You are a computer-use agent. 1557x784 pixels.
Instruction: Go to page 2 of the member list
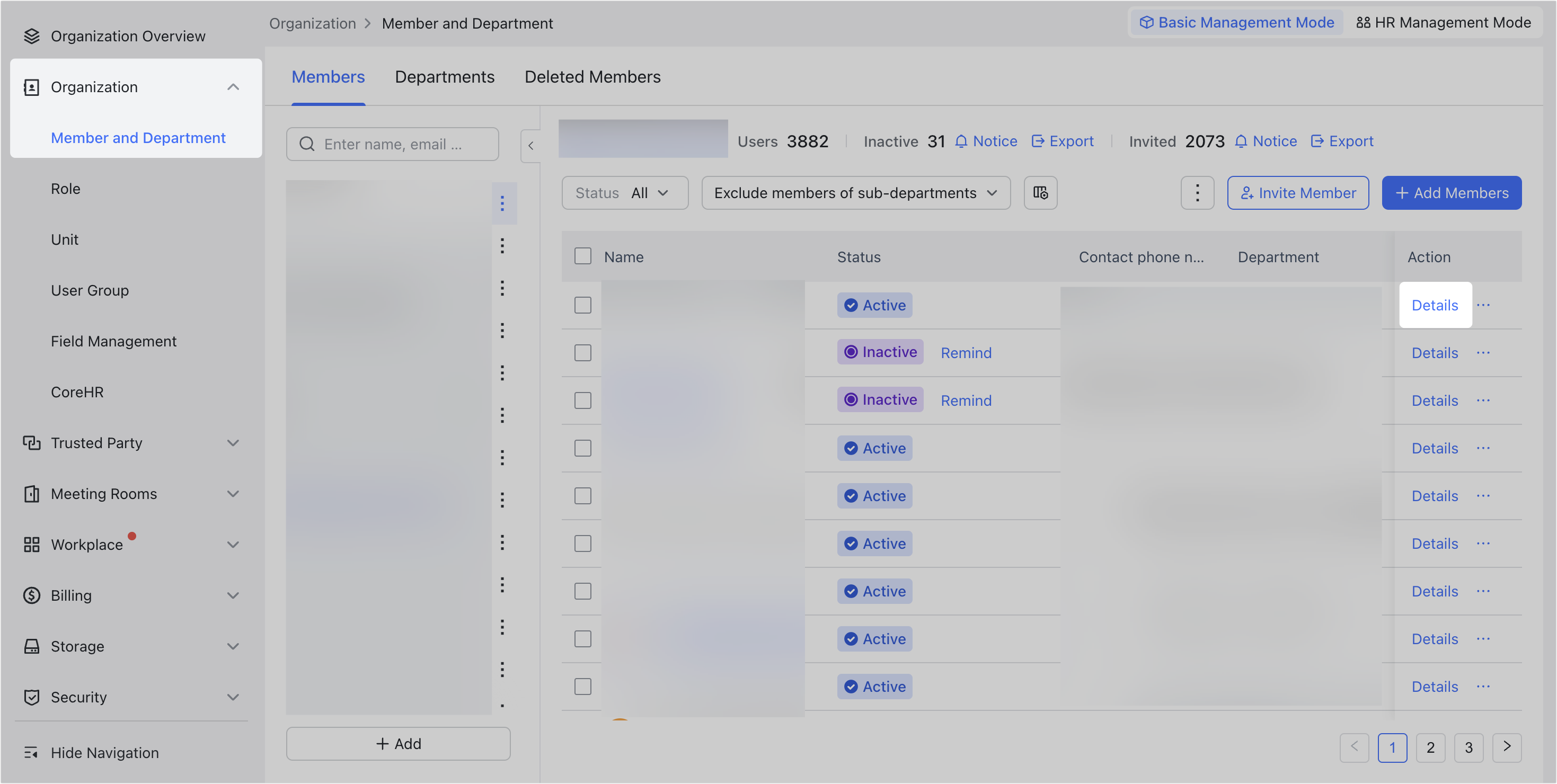coord(1431,747)
